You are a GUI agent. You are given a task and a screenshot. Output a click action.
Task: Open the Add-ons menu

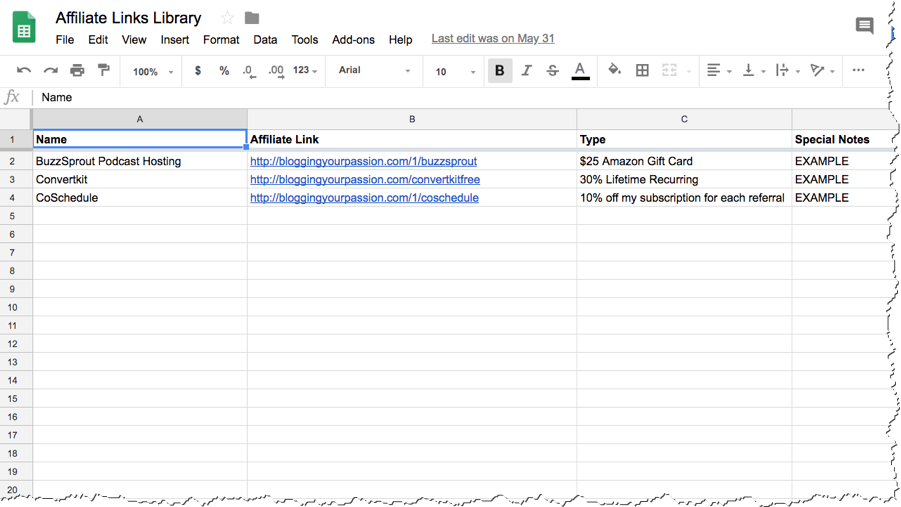pyautogui.click(x=353, y=40)
